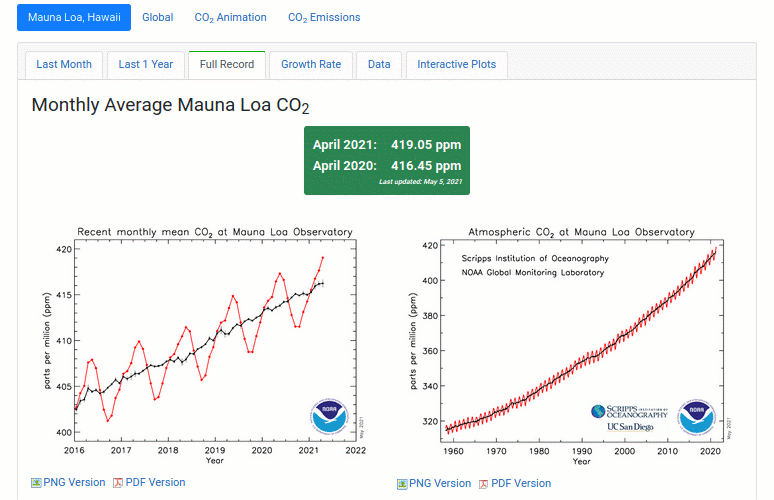Viewport: 774px width, 500px height.
Task: Open the CO2 Animation page
Action: coord(230,18)
